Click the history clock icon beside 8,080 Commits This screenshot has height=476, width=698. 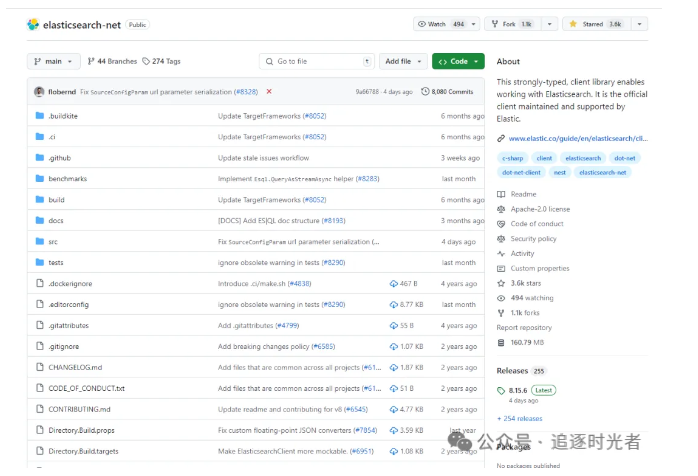click(425, 91)
